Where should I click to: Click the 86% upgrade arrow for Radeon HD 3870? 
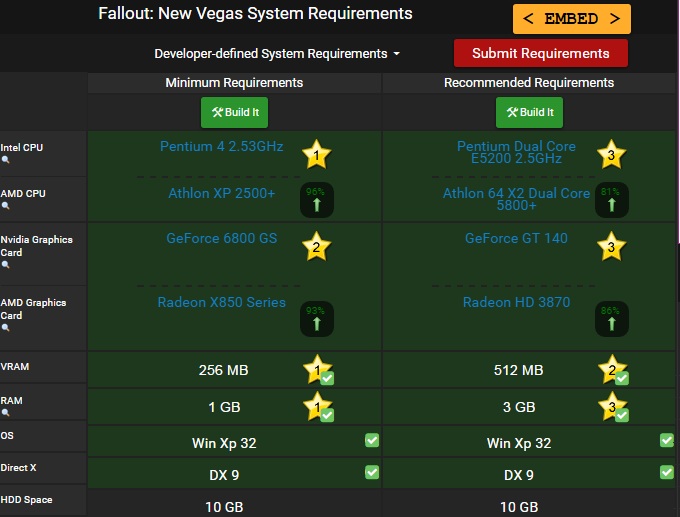(x=611, y=319)
